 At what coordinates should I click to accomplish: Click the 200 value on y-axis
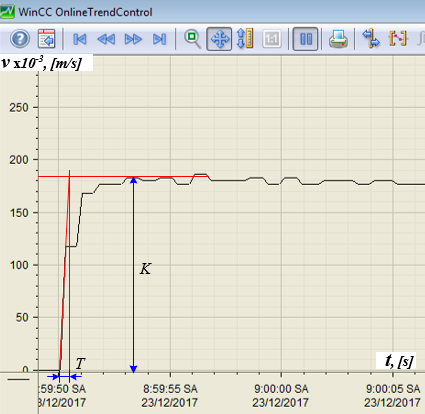tap(19, 160)
